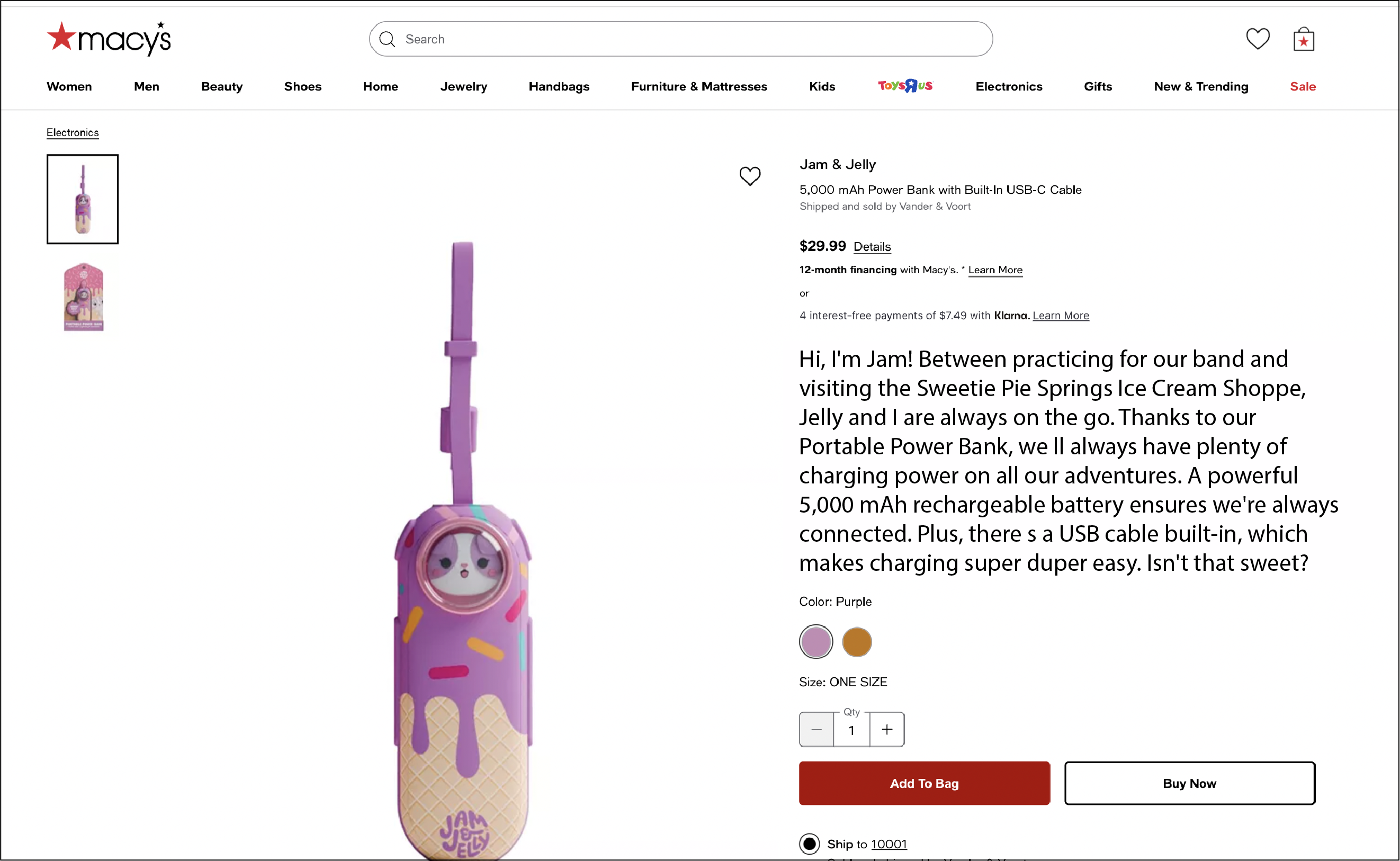Decrease quantity with minus button
The width and height of the screenshot is (1400, 861).
[x=816, y=730]
